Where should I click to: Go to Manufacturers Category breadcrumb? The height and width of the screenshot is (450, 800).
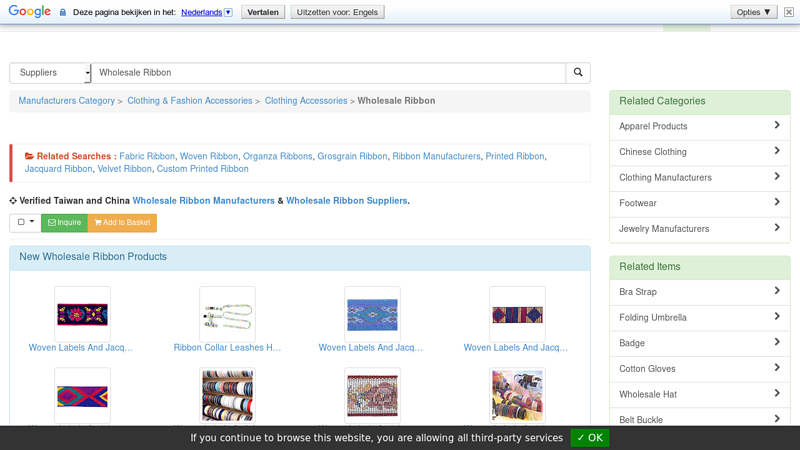tap(66, 101)
